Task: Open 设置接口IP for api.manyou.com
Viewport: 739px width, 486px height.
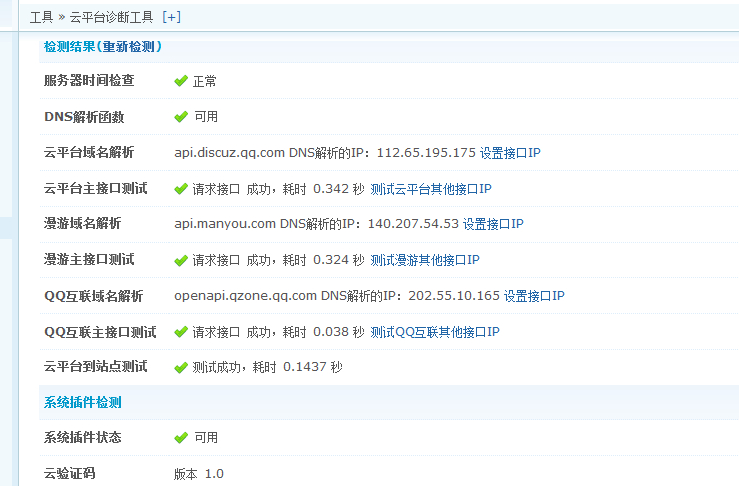Action: coord(493,224)
